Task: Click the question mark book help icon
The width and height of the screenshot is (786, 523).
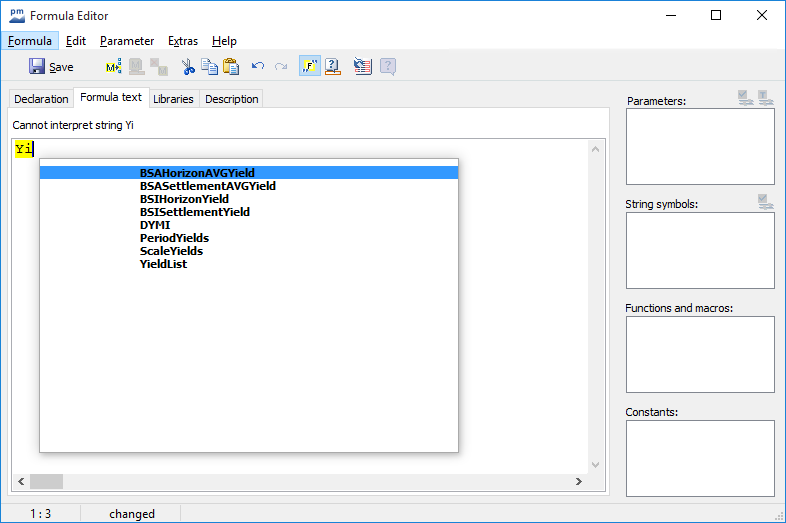Action: pos(333,67)
